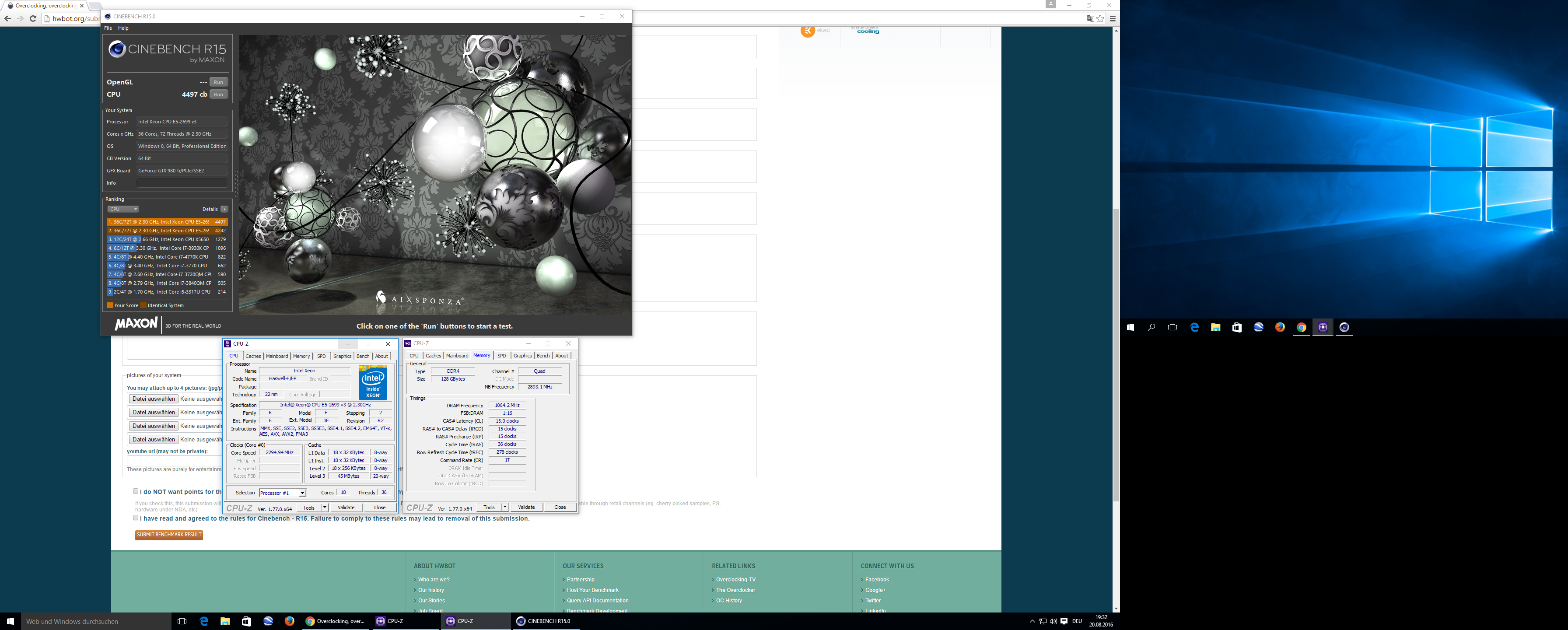Image resolution: width=1568 pixels, height=630 pixels.
Task: Switch to CINEBENCH R15.0 taskbar button
Action: point(546,621)
